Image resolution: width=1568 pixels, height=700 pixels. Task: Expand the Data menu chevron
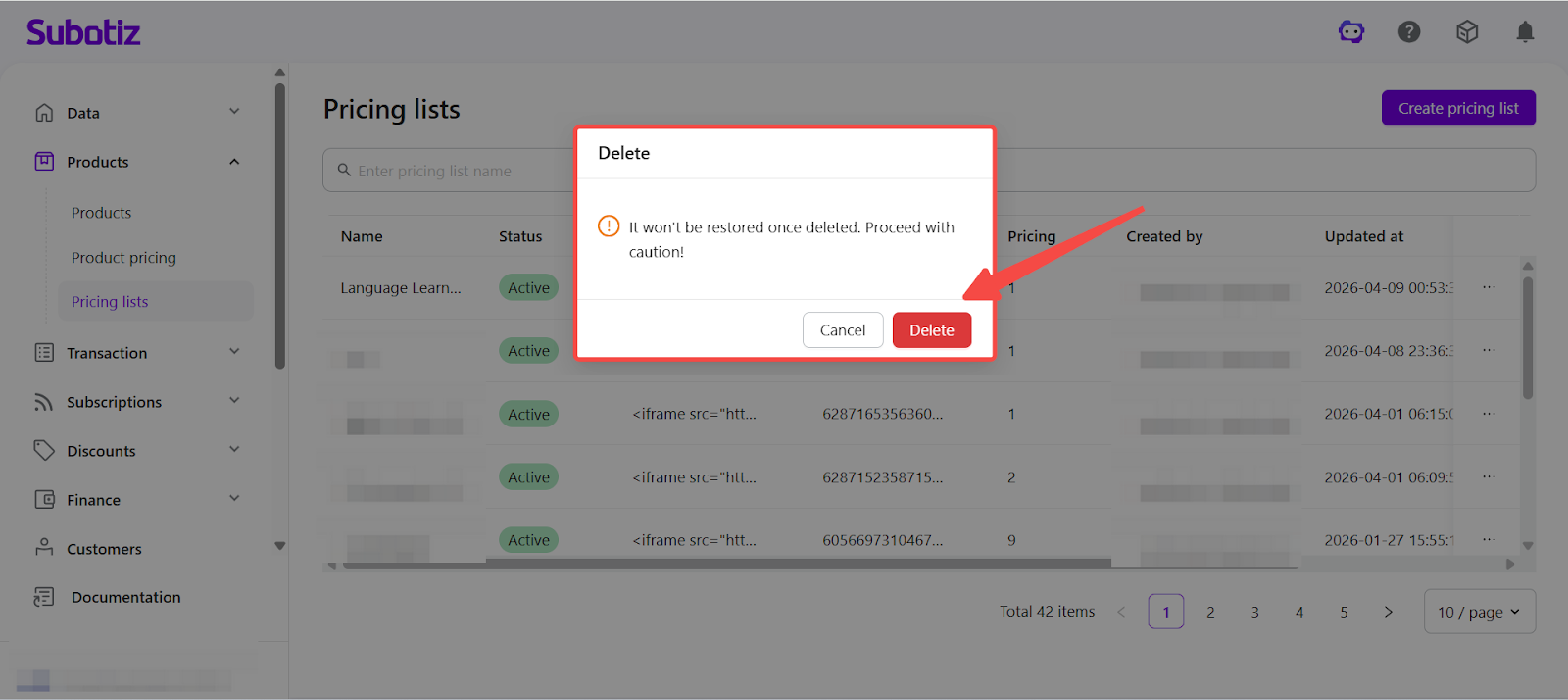pyautogui.click(x=234, y=112)
